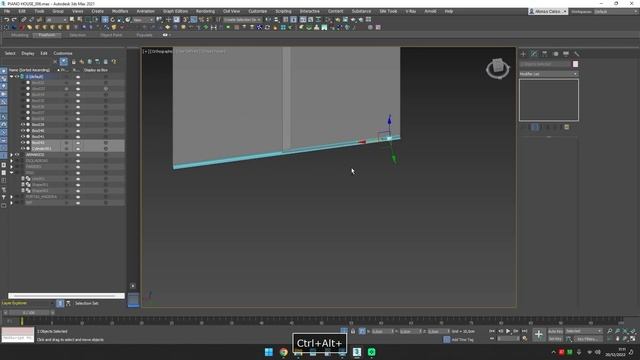
Task: Click the highlighted filter icon in explorer toolbar
Action: point(64,62)
